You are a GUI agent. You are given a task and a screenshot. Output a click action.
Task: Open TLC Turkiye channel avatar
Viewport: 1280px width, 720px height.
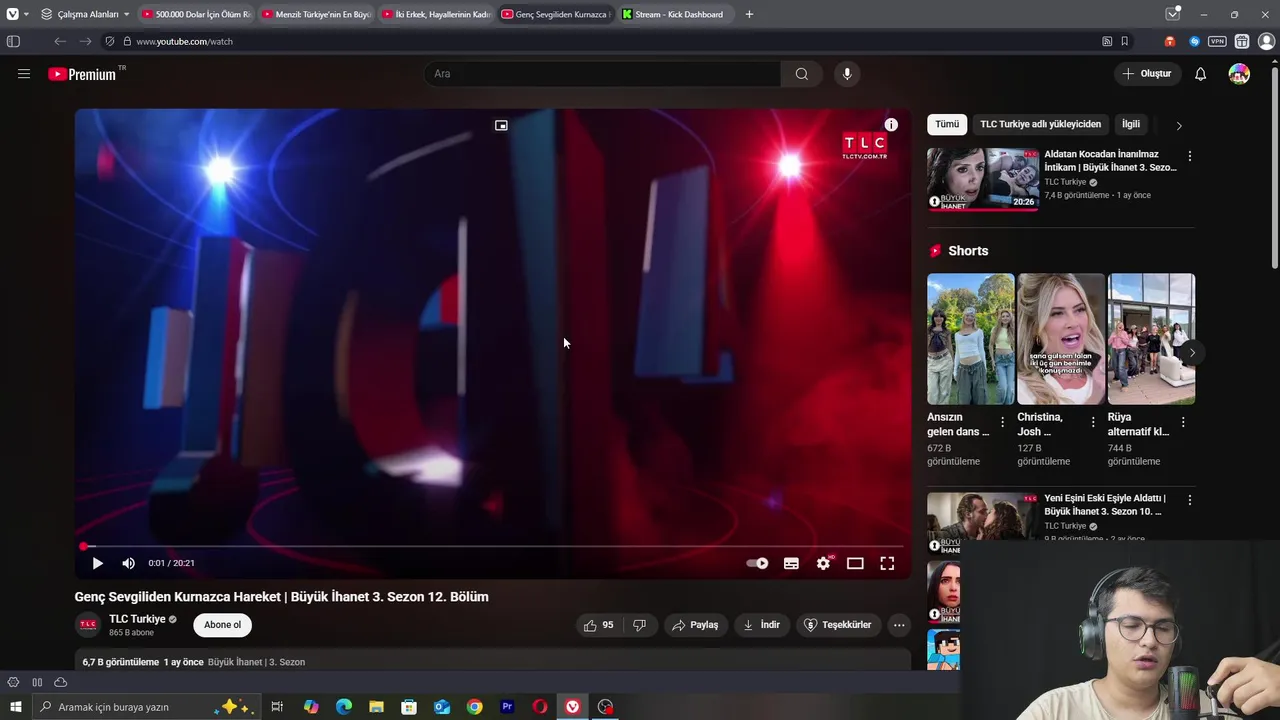click(88, 625)
